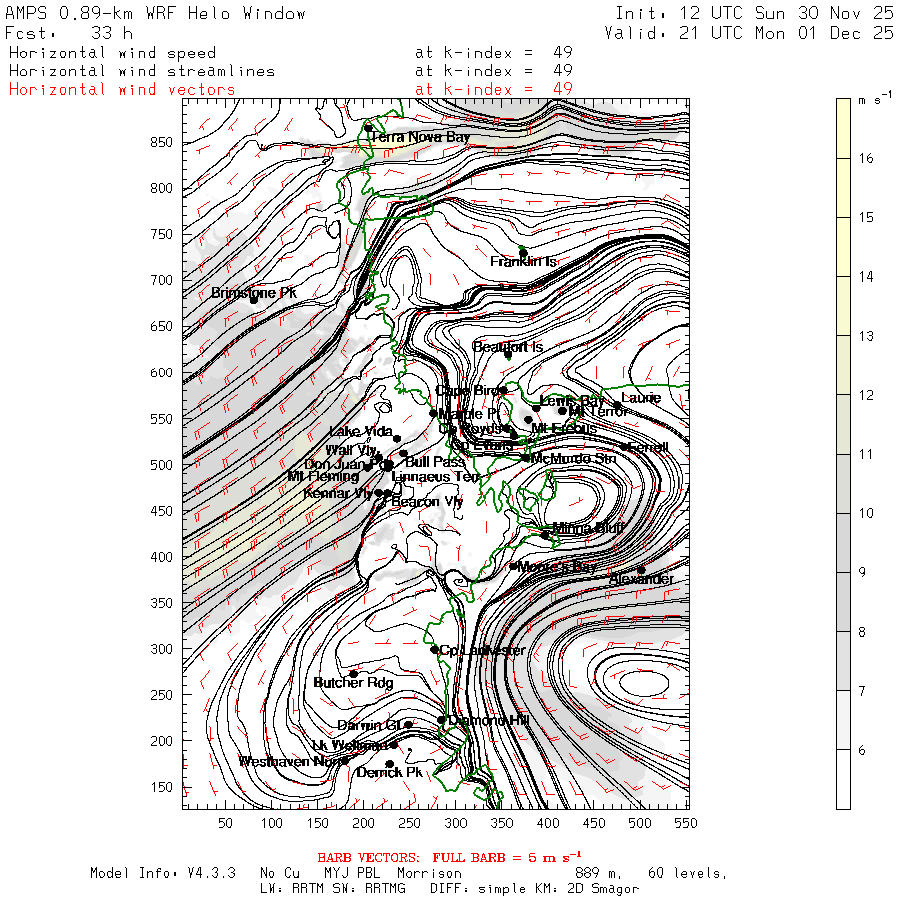Click the red 'BARB VECTORS: FULL BARB = 5 m s-1' caption
The width and height of the screenshot is (900, 900).
coord(449,858)
